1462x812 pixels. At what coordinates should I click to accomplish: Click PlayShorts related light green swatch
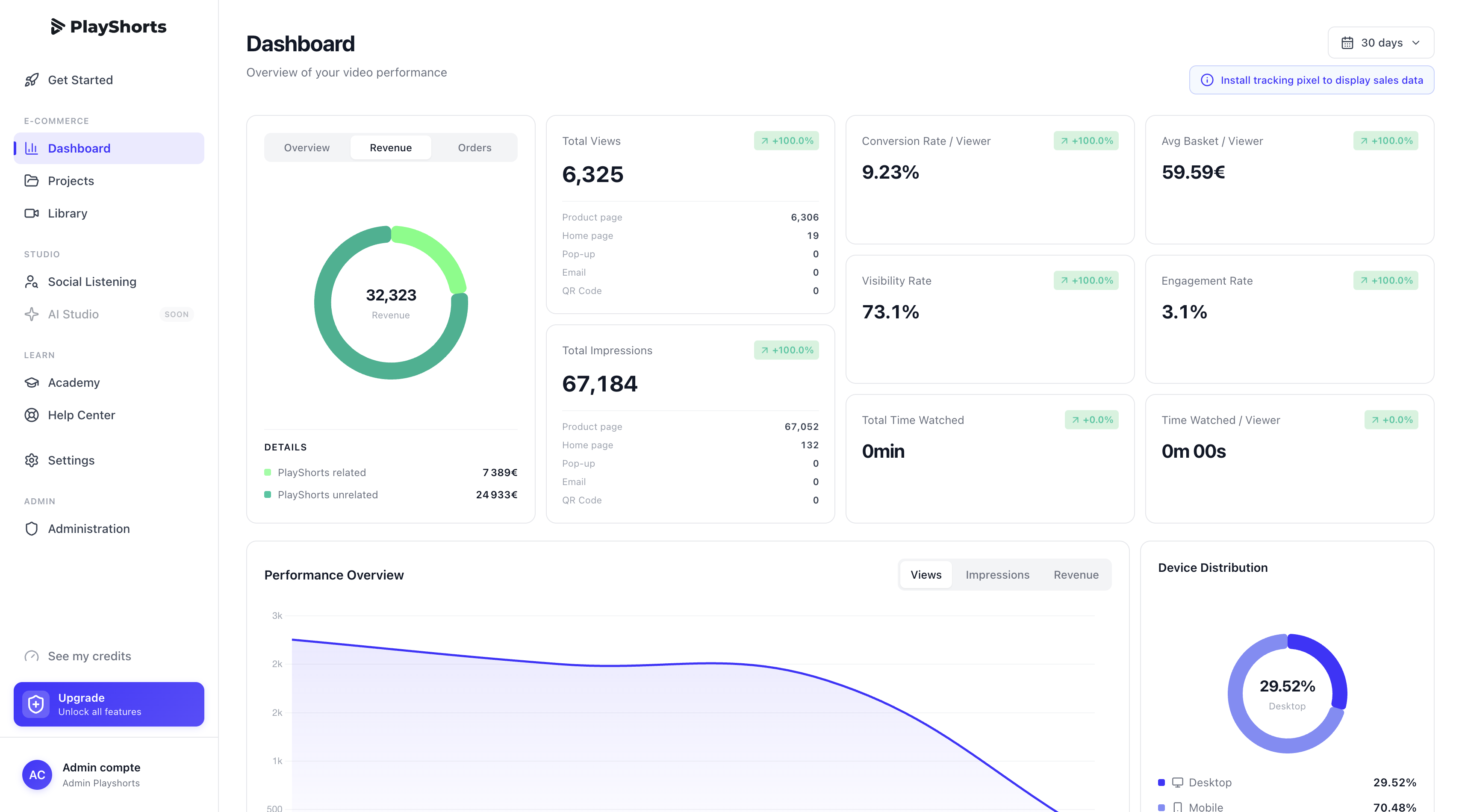tap(268, 472)
